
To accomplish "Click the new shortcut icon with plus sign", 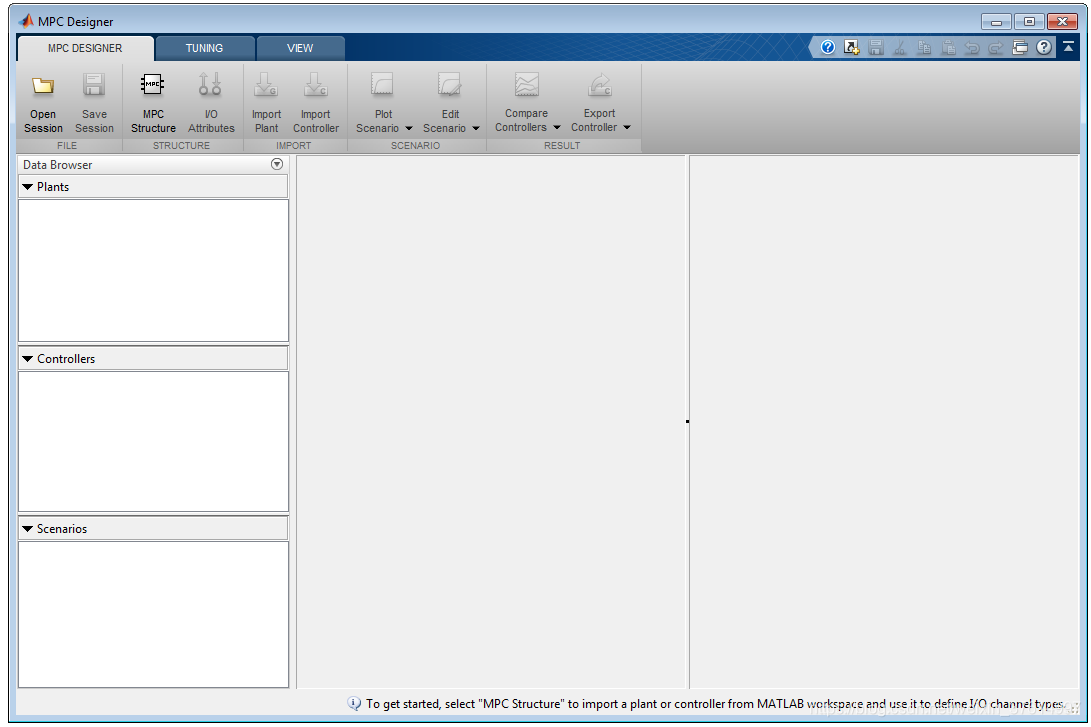I will pos(852,47).
